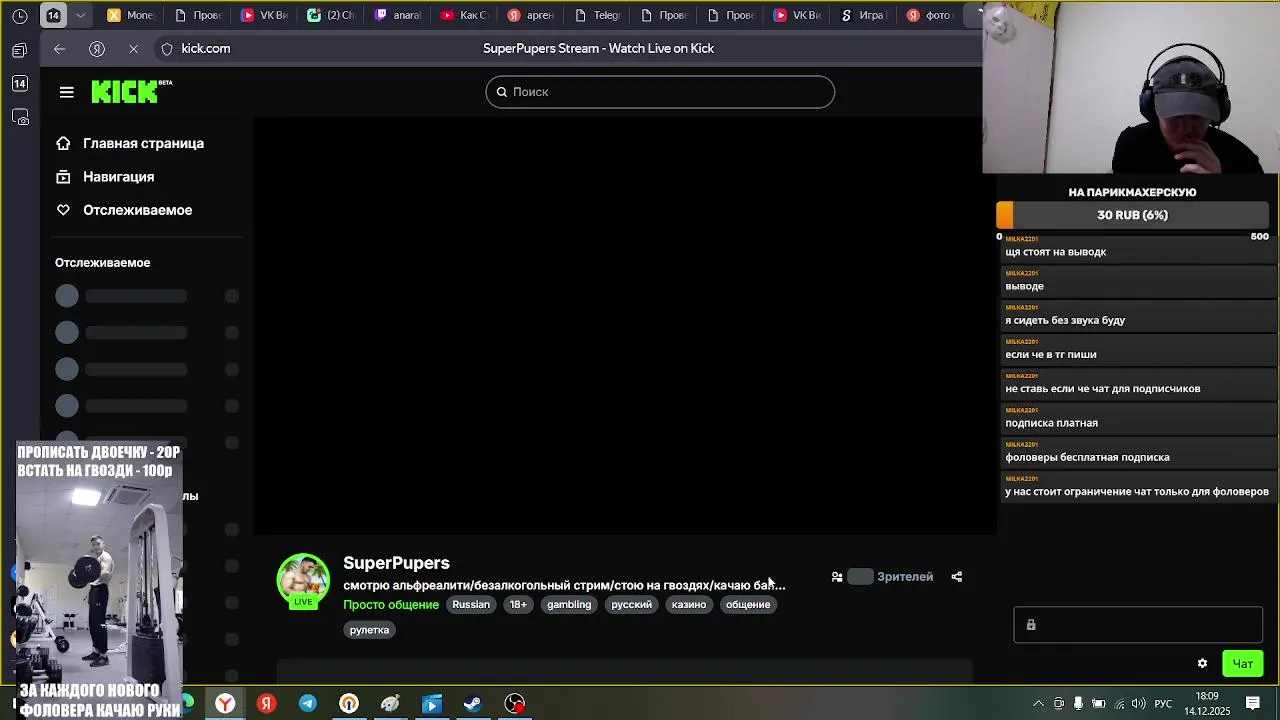
Task: Open the Просто общение category link
Action: coord(391,604)
